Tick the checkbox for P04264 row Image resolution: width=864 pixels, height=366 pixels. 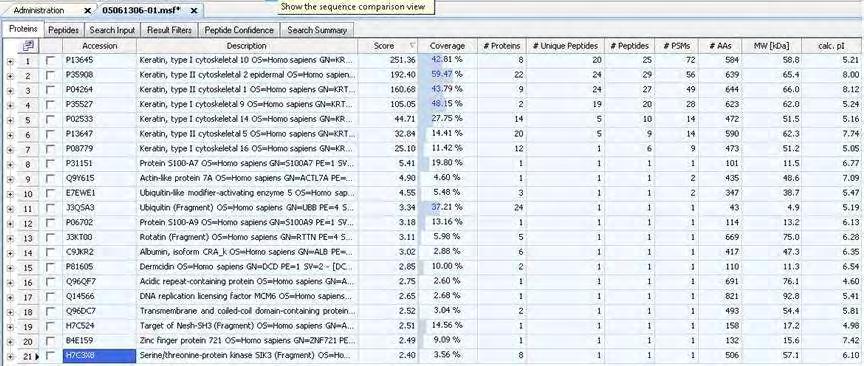[50, 89]
